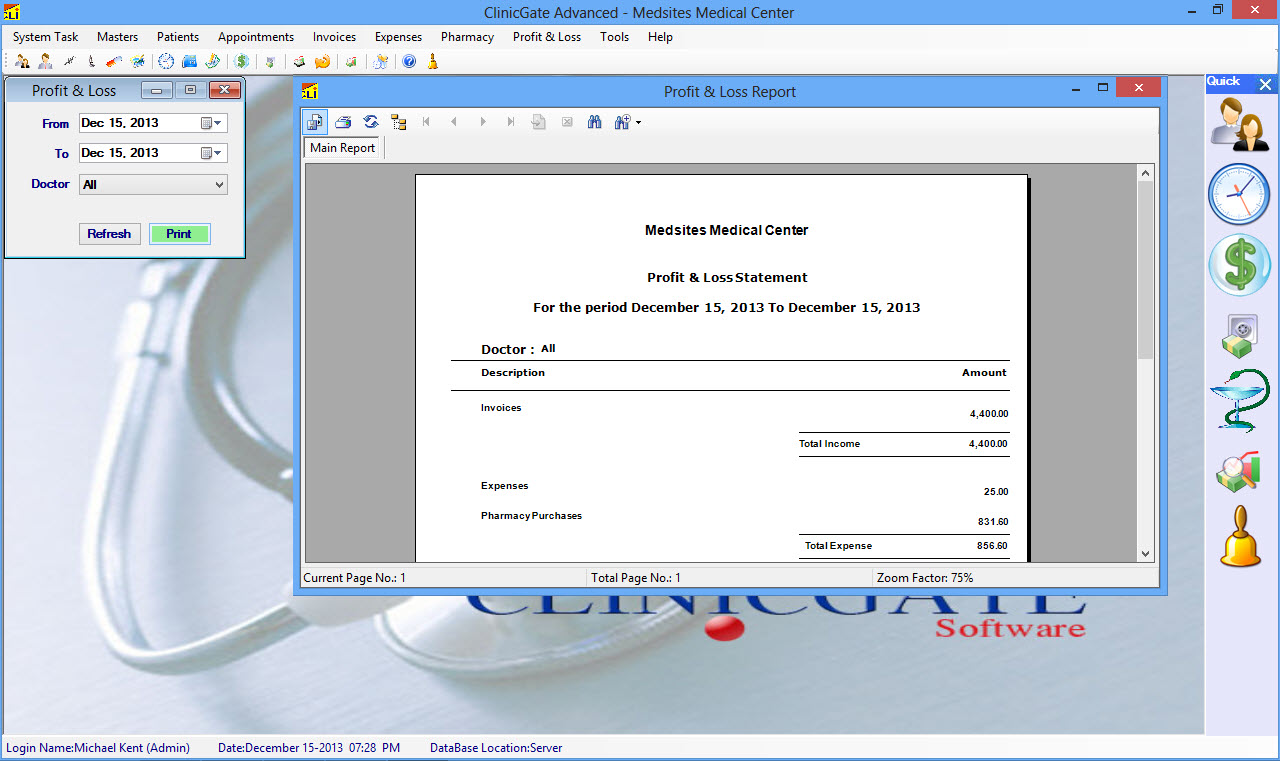Click the patients people icon in Quick sidebar
This screenshot has width=1280, height=761.
pos(1239,124)
